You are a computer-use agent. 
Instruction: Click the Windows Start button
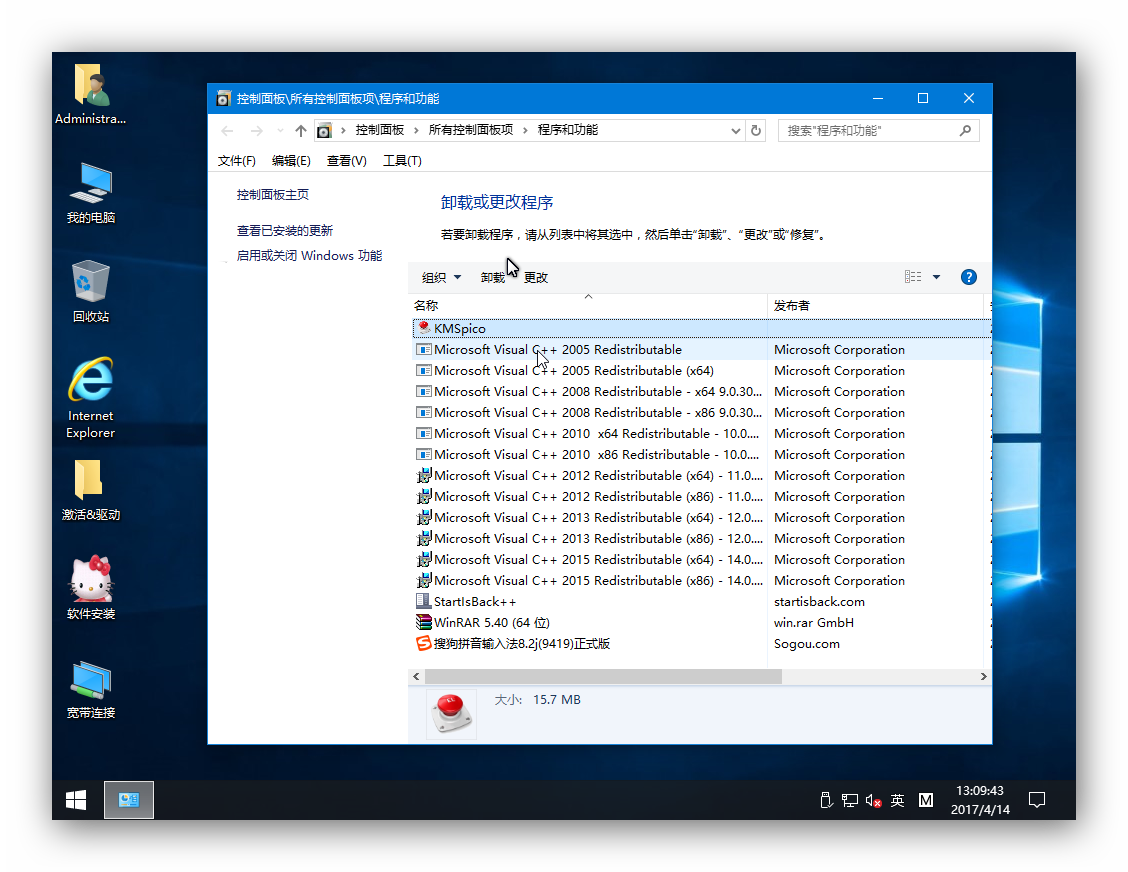75,799
